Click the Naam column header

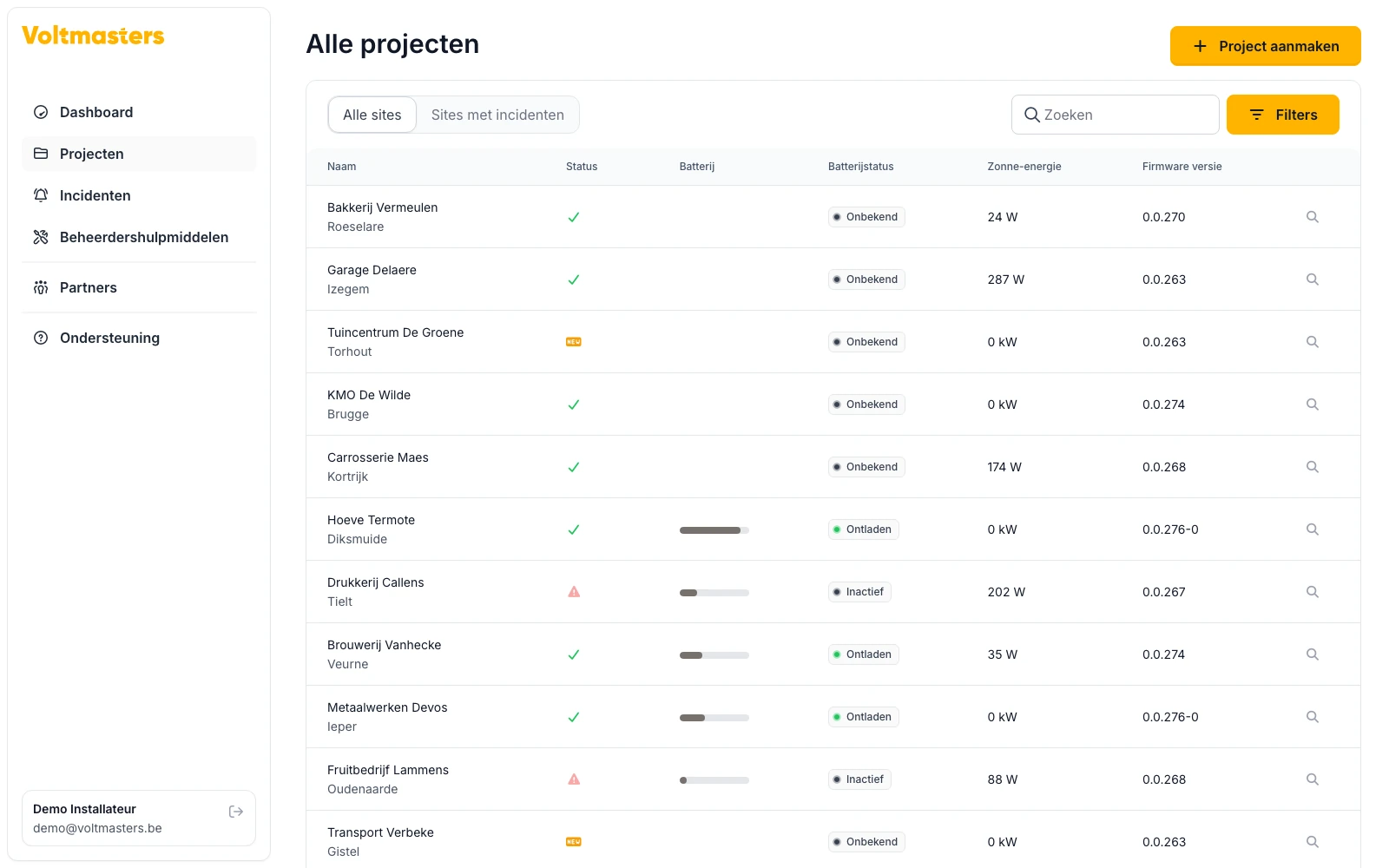click(x=342, y=167)
